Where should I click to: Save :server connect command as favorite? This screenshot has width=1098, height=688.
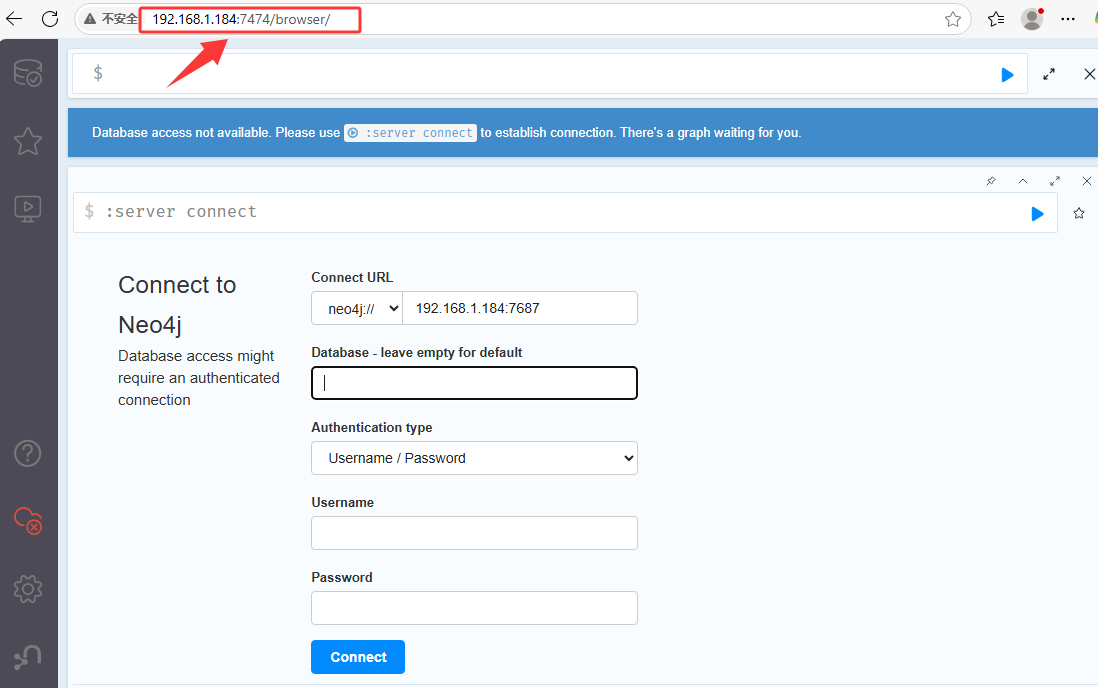[x=1079, y=213]
